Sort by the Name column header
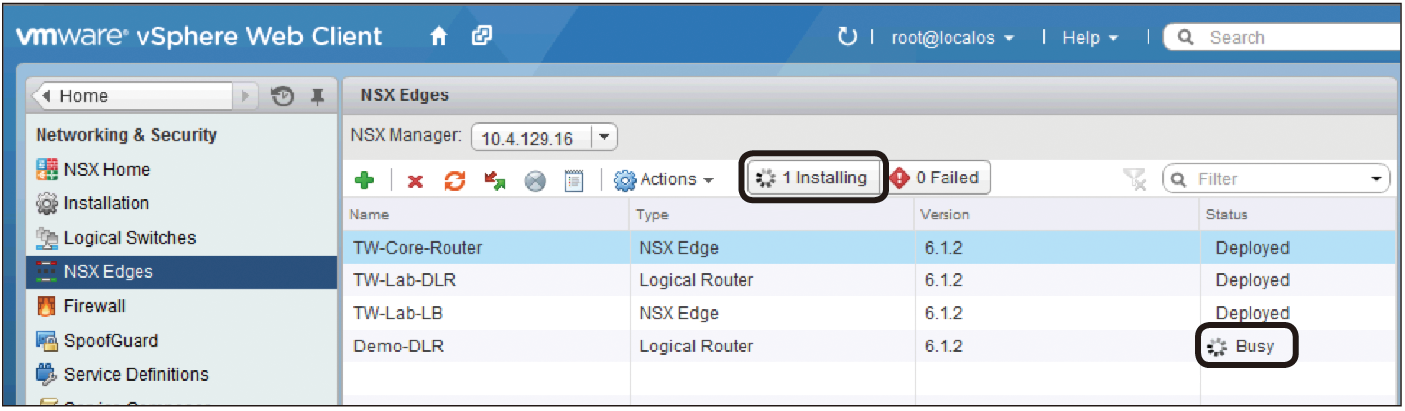The width and height of the screenshot is (1405, 411). tap(488, 214)
